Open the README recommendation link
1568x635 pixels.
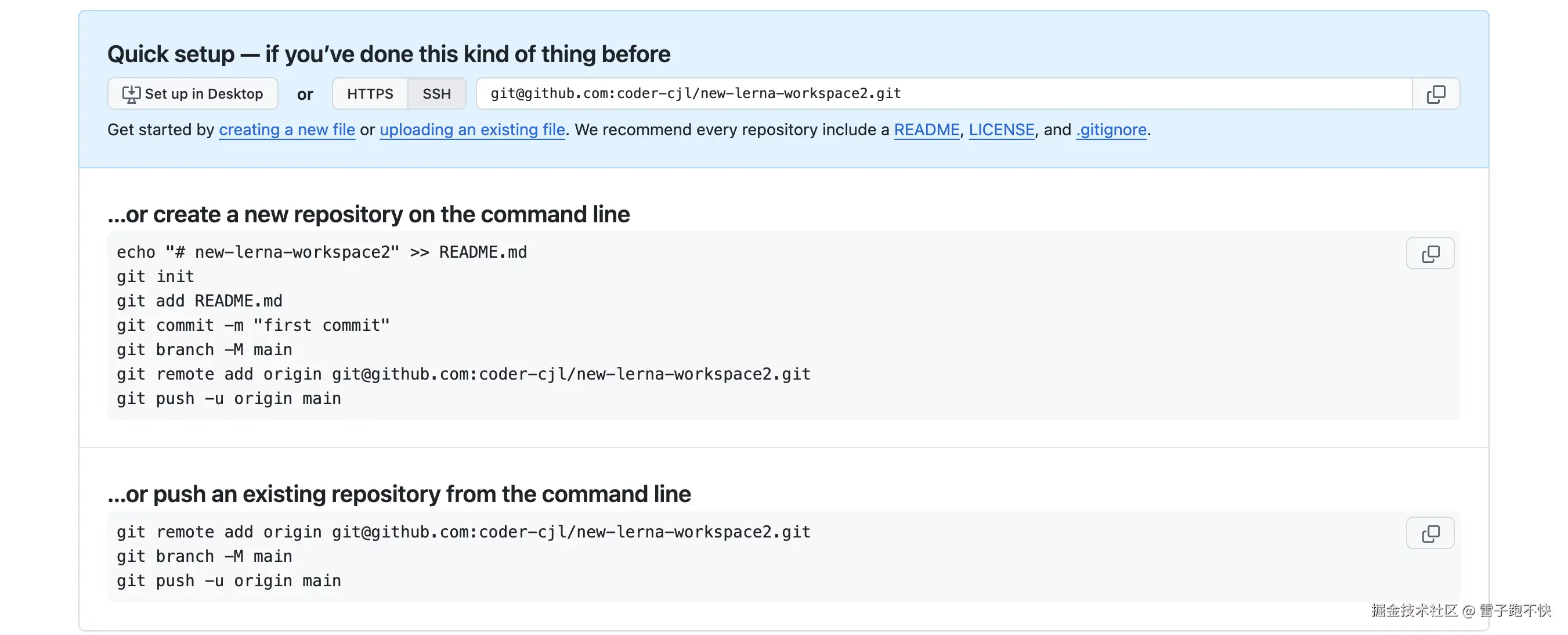coord(926,129)
